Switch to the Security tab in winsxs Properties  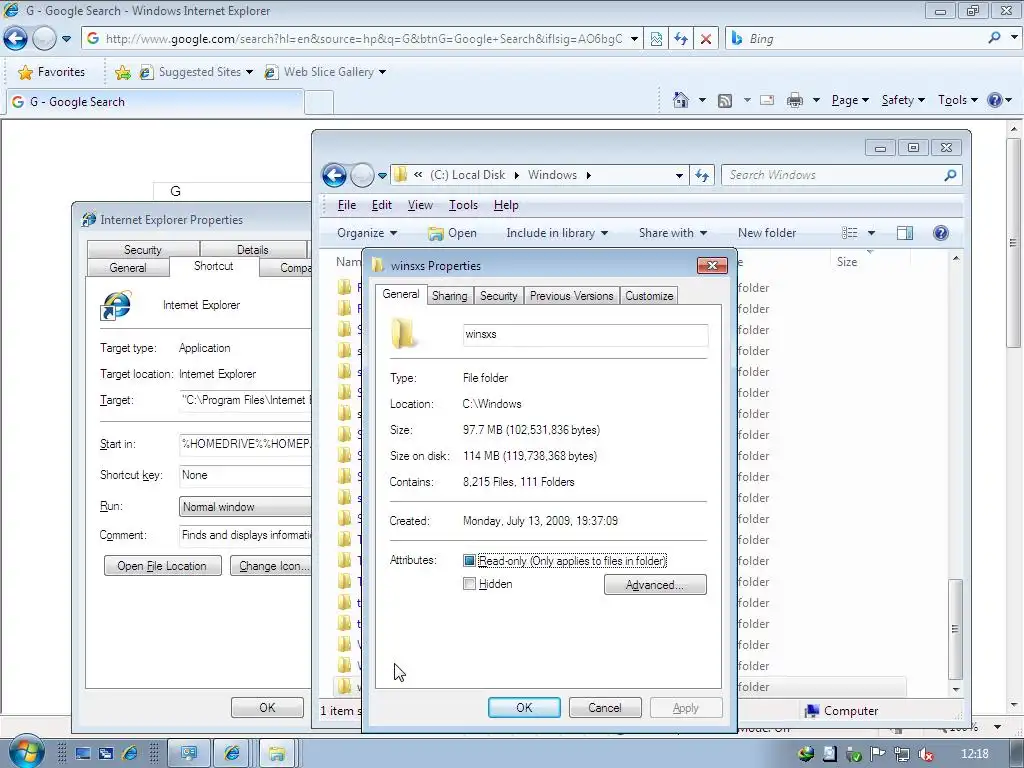498,296
